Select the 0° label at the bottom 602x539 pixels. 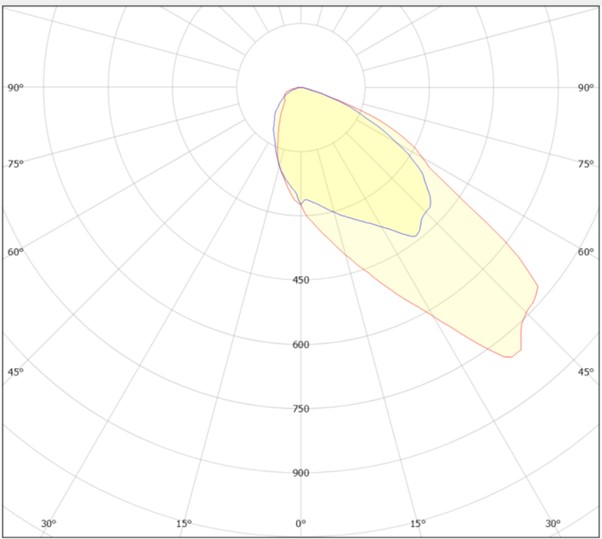click(300, 524)
